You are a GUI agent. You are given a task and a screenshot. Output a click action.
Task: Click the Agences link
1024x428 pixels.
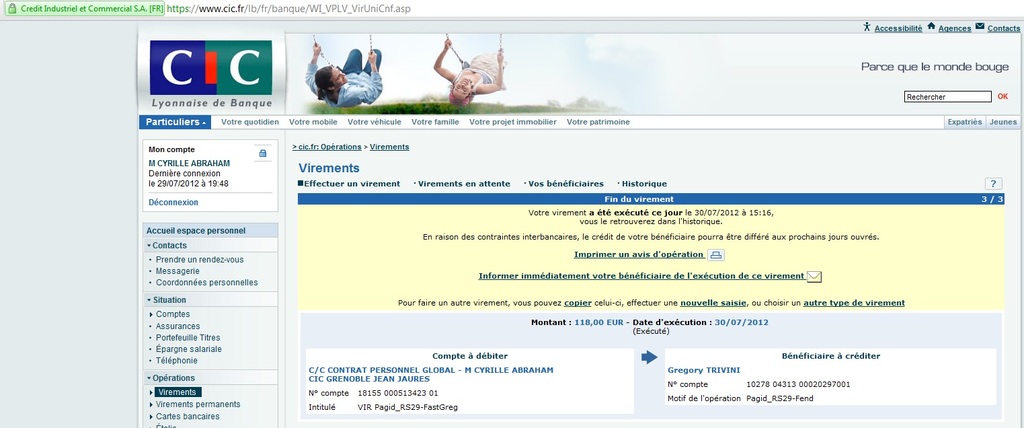coord(955,28)
